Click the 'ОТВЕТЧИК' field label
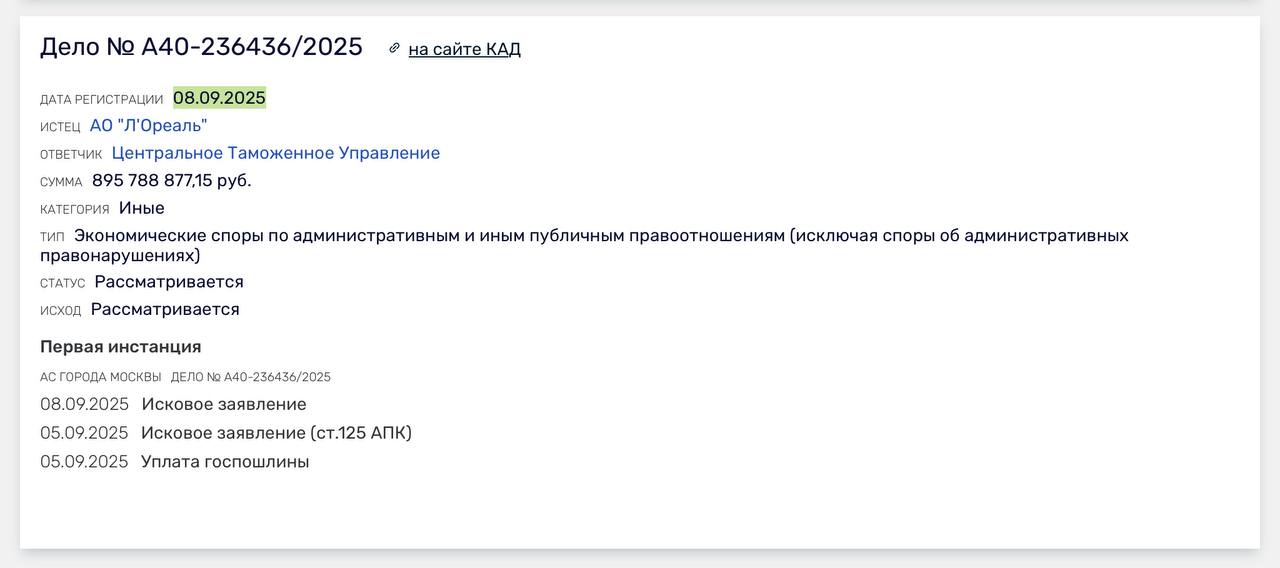The width and height of the screenshot is (1280, 568). pos(71,155)
